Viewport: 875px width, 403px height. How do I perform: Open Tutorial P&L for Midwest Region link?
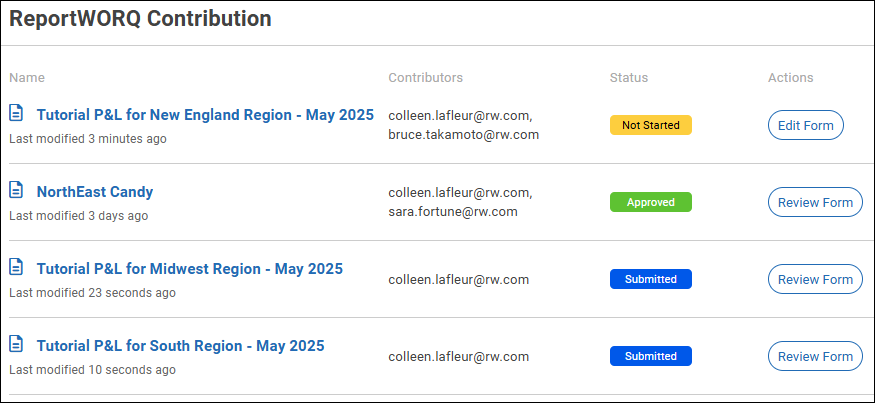tap(190, 269)
